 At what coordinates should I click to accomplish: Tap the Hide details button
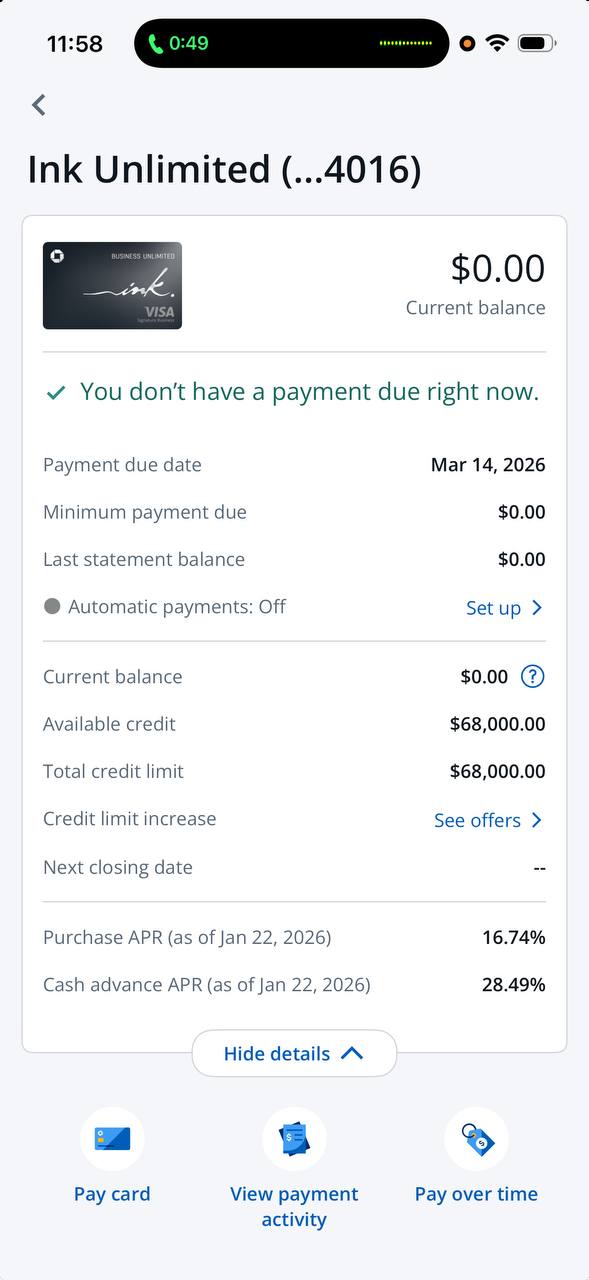click(294, 1053)
